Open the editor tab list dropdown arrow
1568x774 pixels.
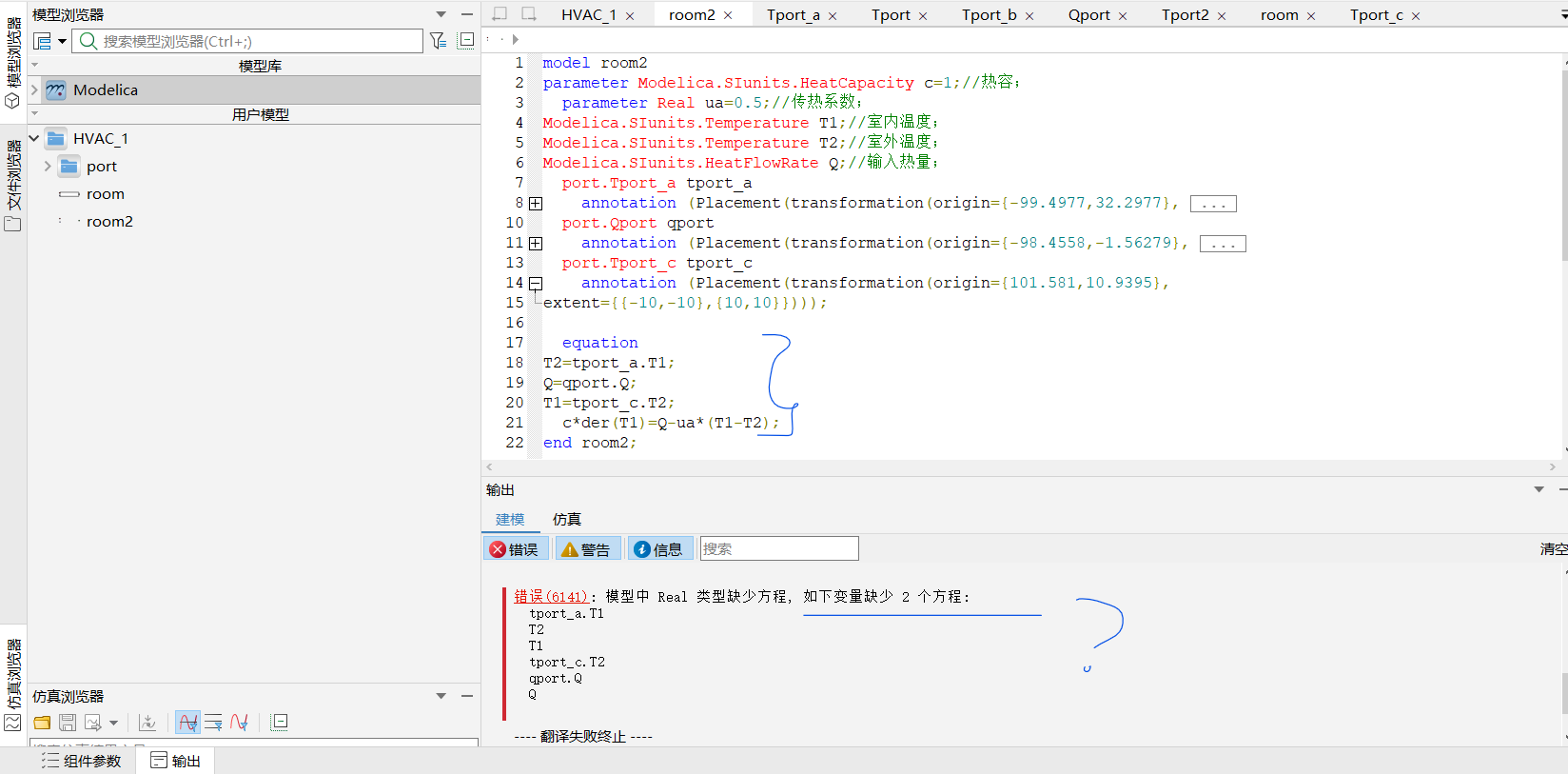point(1563,15)
